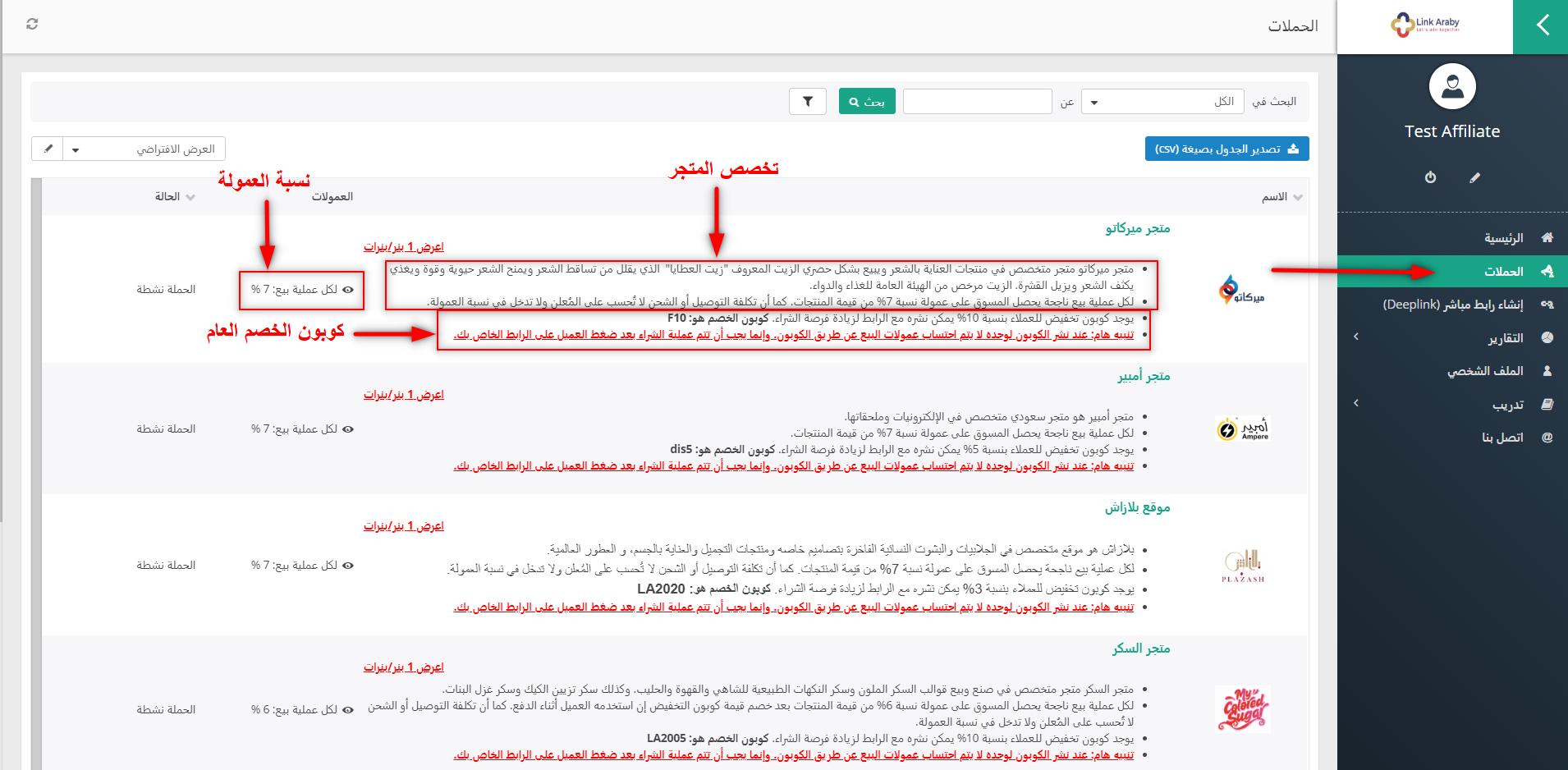Viewport: 1568px width, 770px height.
Task: Open the My Colored Sugar store logo
Action: coord(1242,709)
